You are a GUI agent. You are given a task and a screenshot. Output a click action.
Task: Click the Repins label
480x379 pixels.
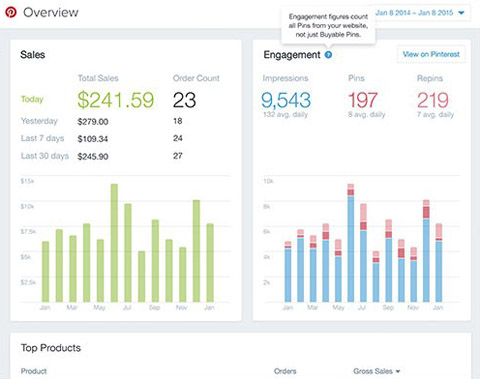pyautogui.click(x=430, y=78)
